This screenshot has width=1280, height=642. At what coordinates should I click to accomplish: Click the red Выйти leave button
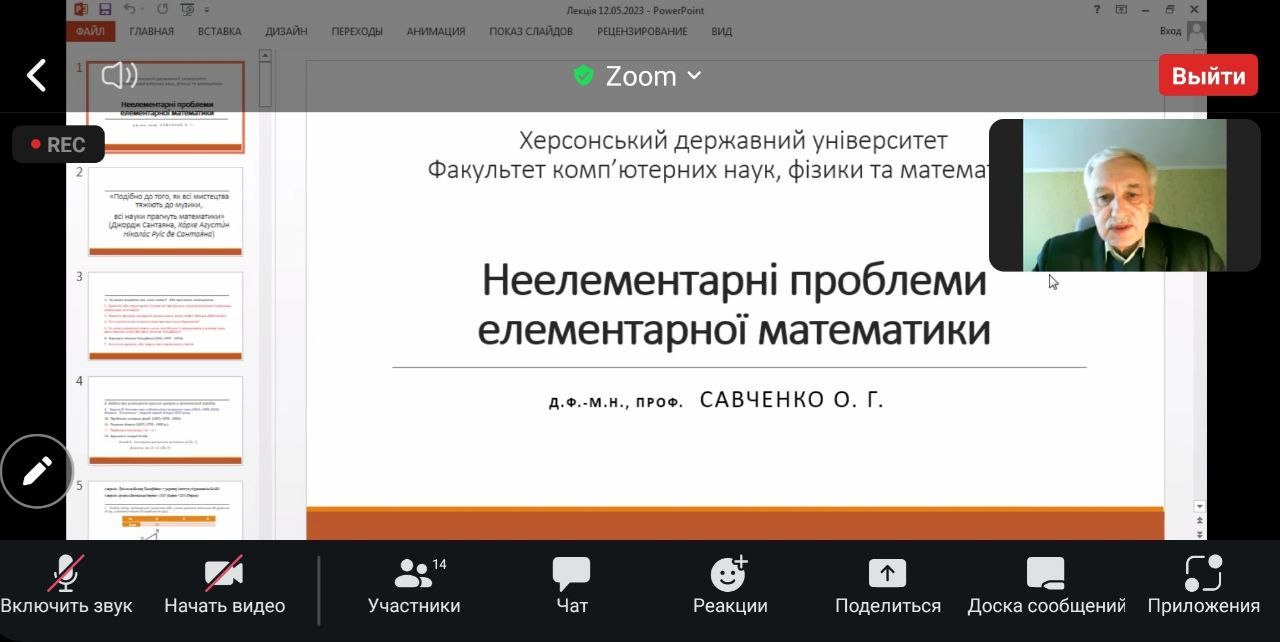pos(1208,76)
